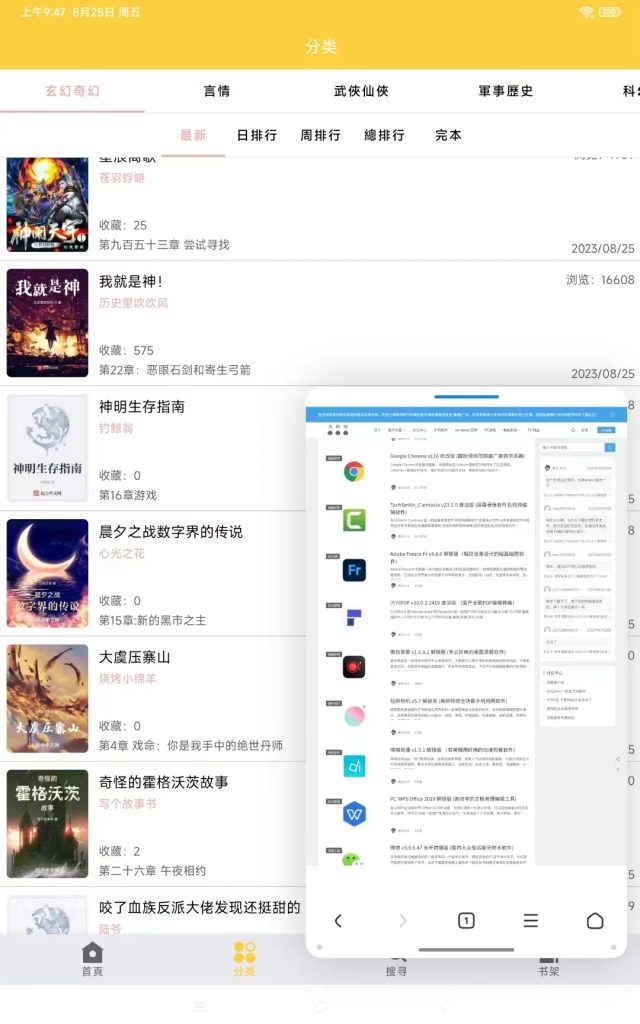Screen dimensions: 640x1024
Task: Open TechSmith_Camtasia article title in browser
Action: coord(460,507)
